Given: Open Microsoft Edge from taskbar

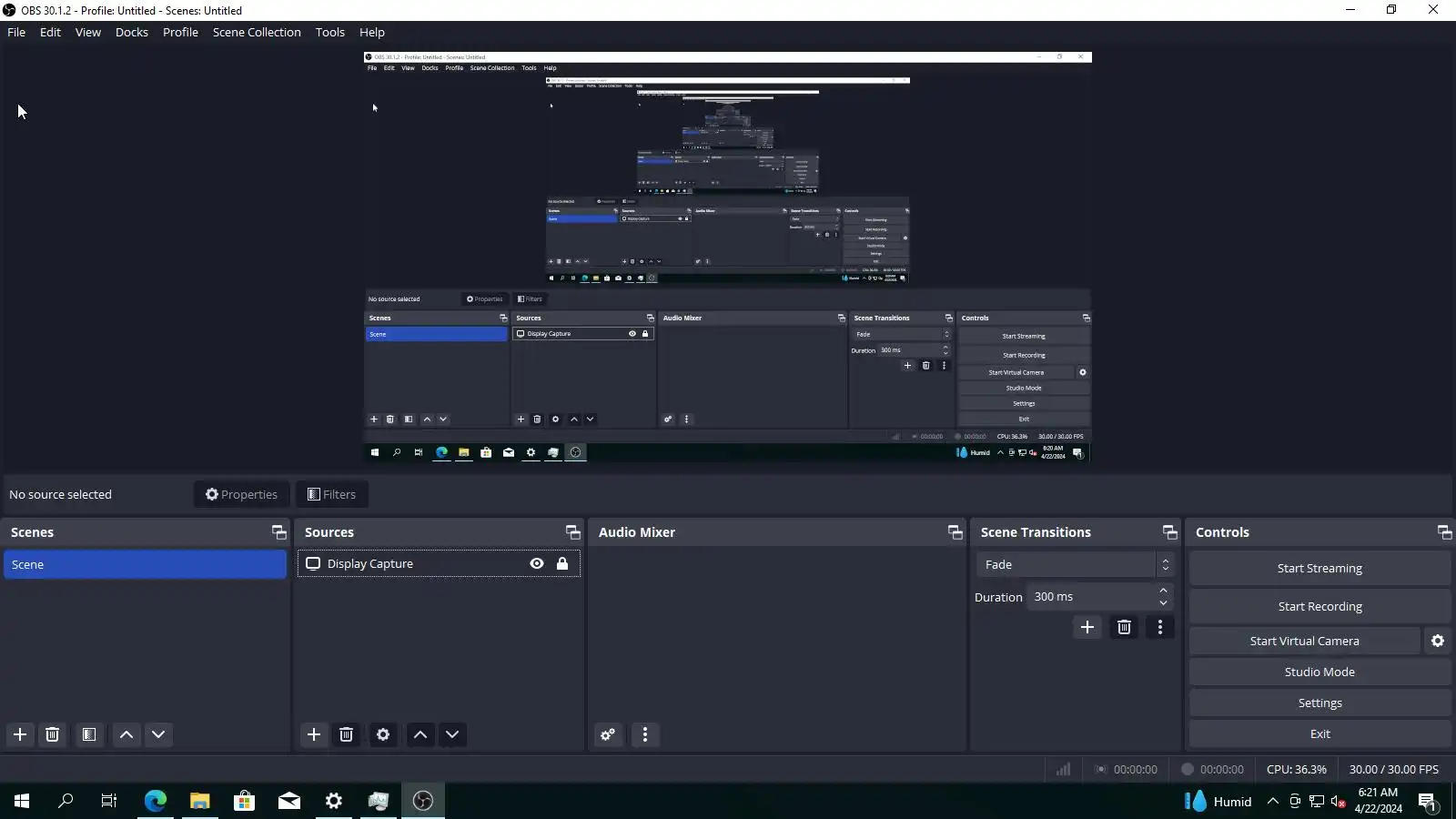Looking at the screenshot, I should point(156,801).
